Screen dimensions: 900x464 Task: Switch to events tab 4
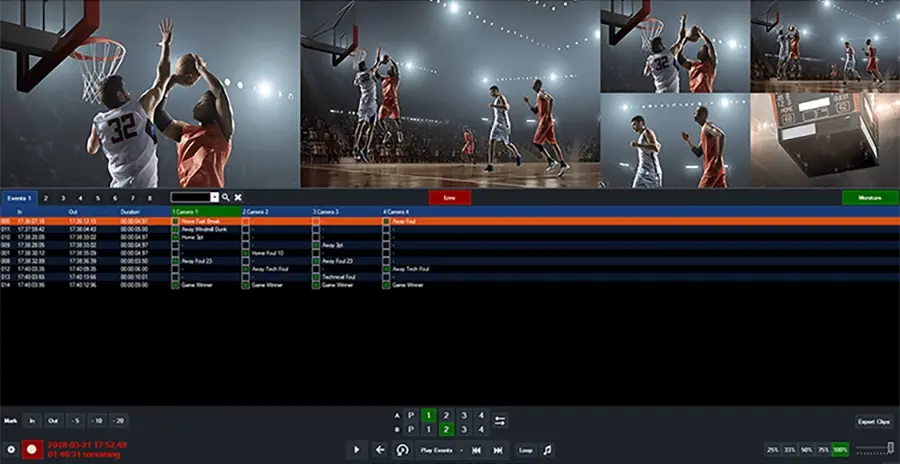click(x=80, y=198)
